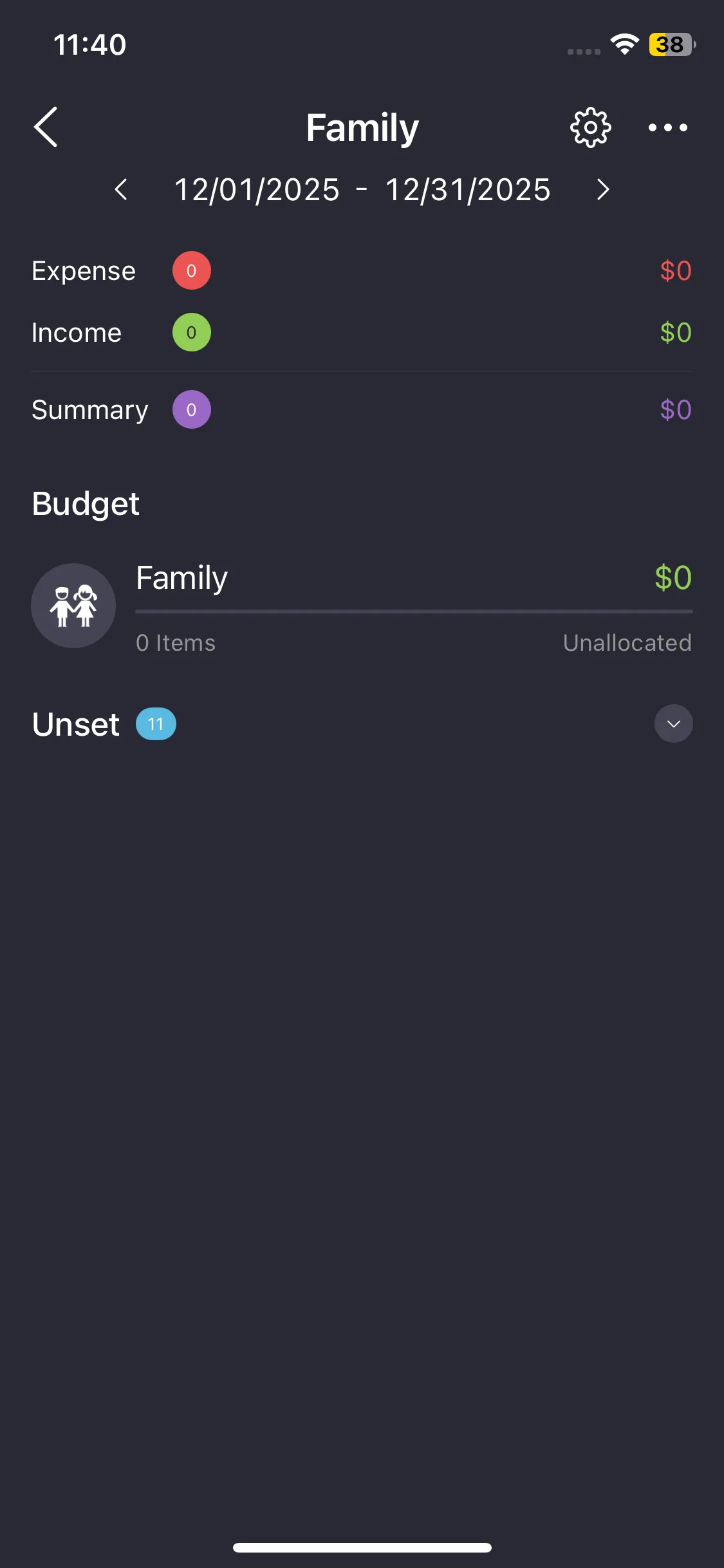Open the three-dot more options menu
Image resolution: width=724 pixels, height=1568 pixels.
point(667,127)
